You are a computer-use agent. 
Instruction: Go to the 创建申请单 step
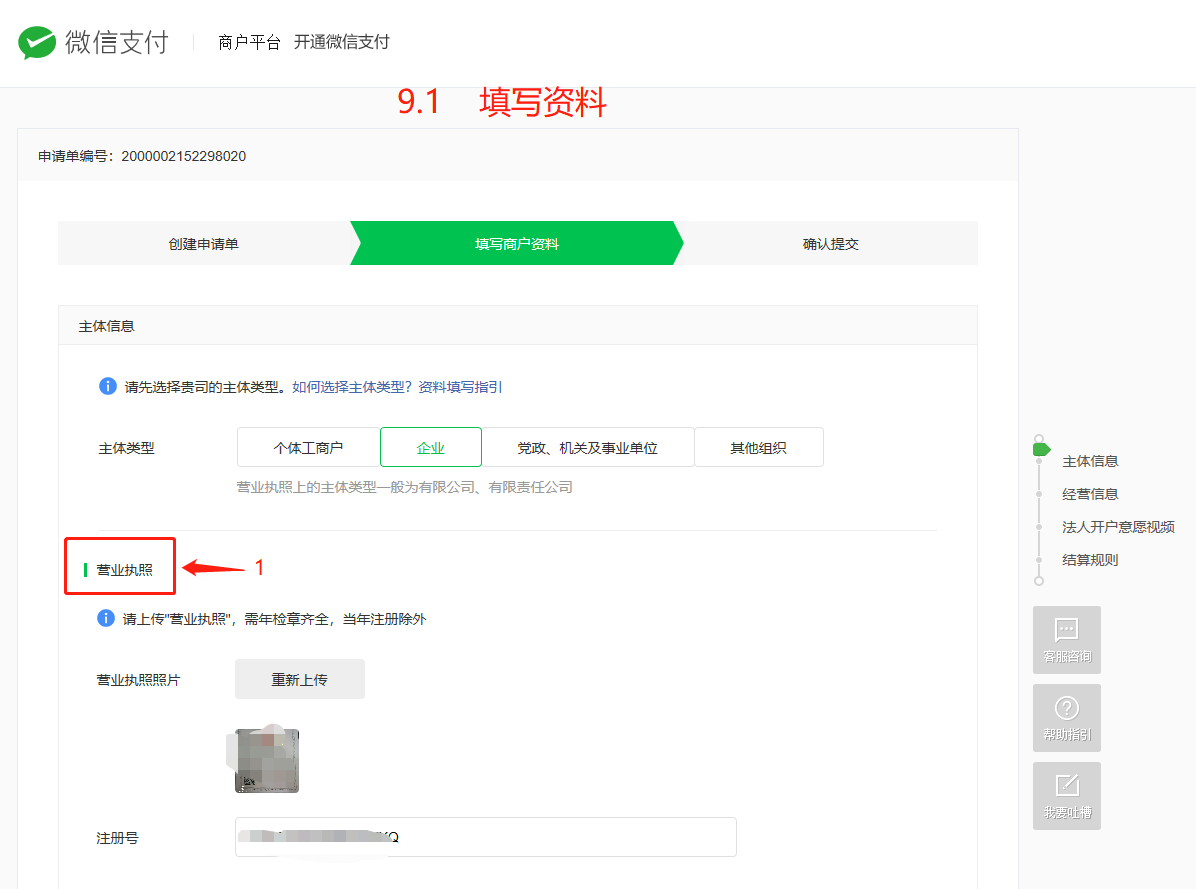203,244
